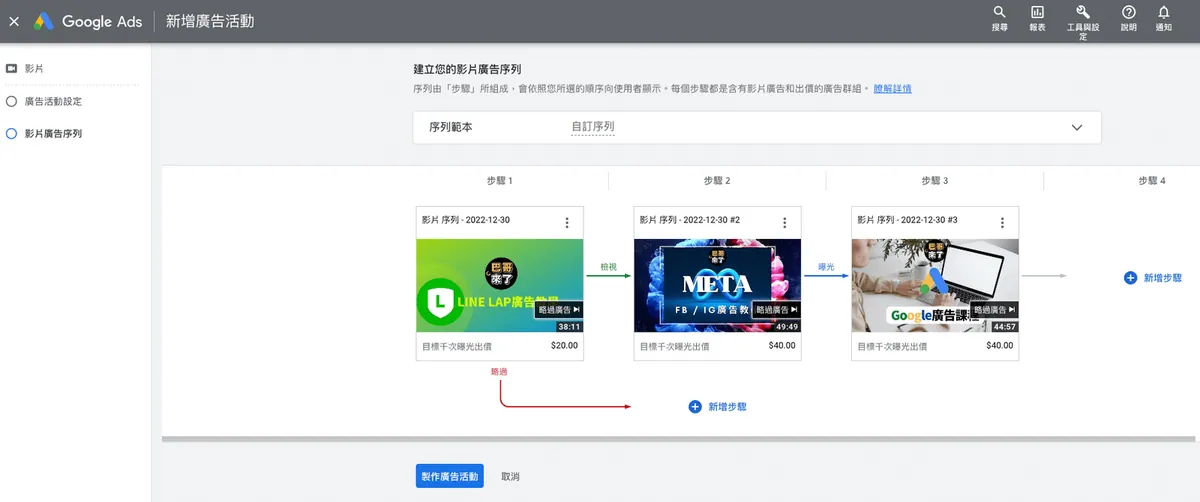Click the 新增步驟 plus icon below step 1

(695, 407)
